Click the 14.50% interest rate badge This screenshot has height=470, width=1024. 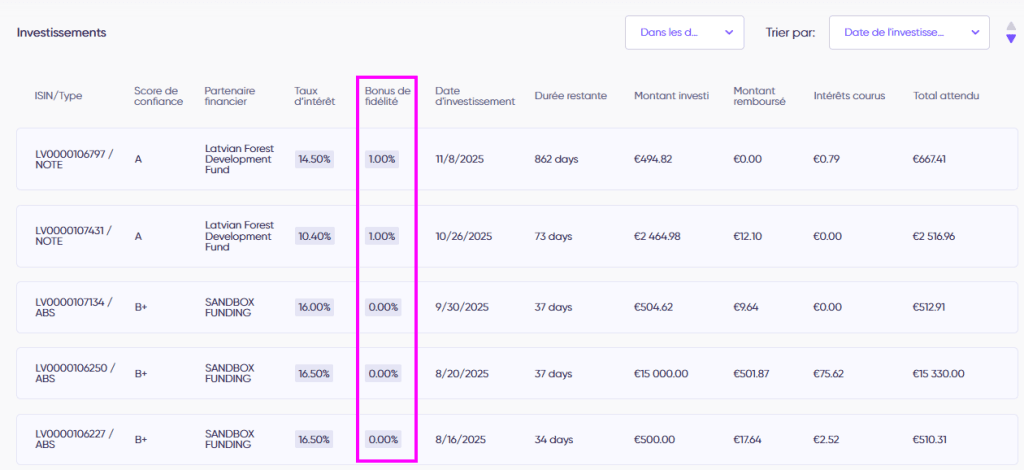tap(314, 159)
